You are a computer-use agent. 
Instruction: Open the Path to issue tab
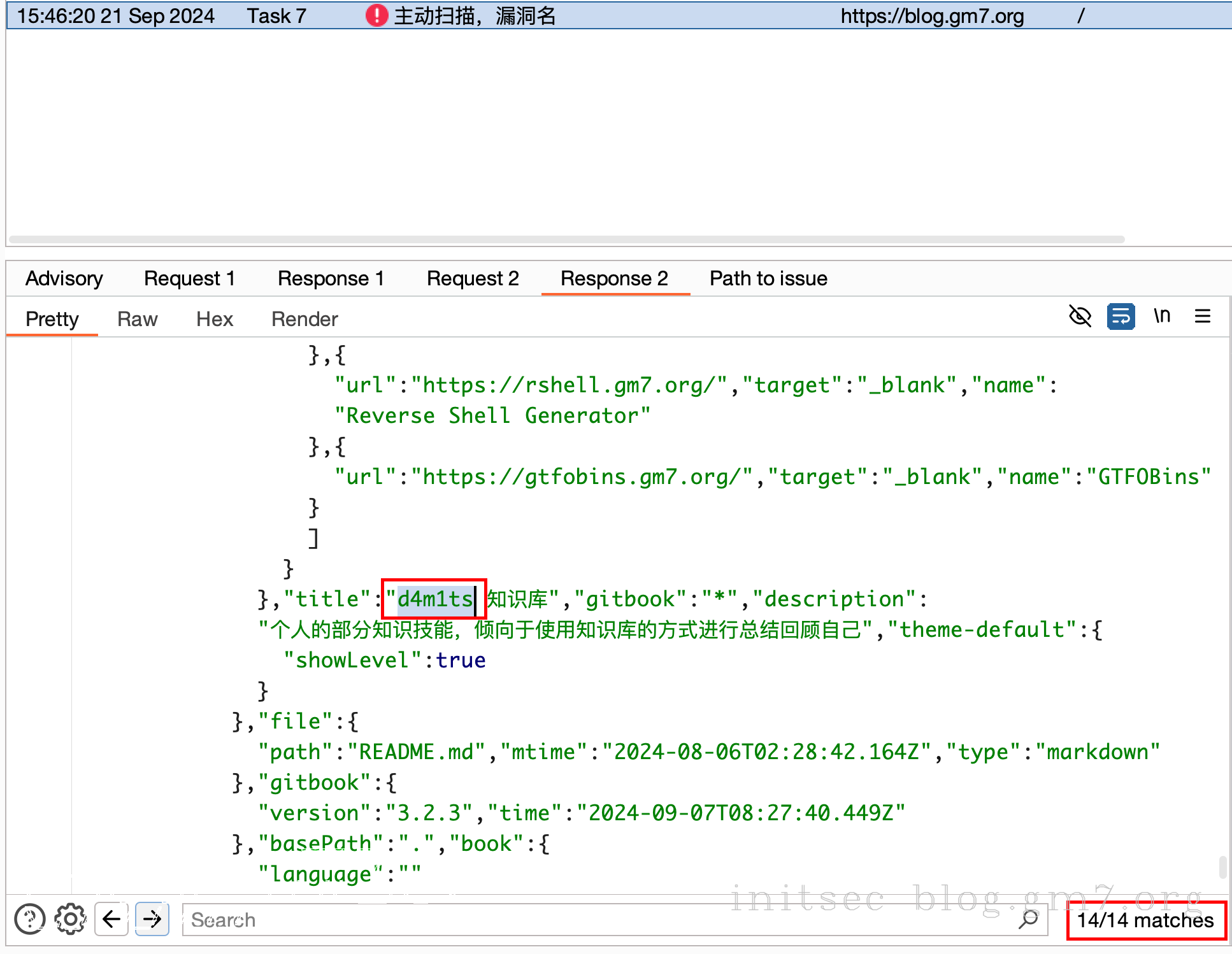[768, 278]
